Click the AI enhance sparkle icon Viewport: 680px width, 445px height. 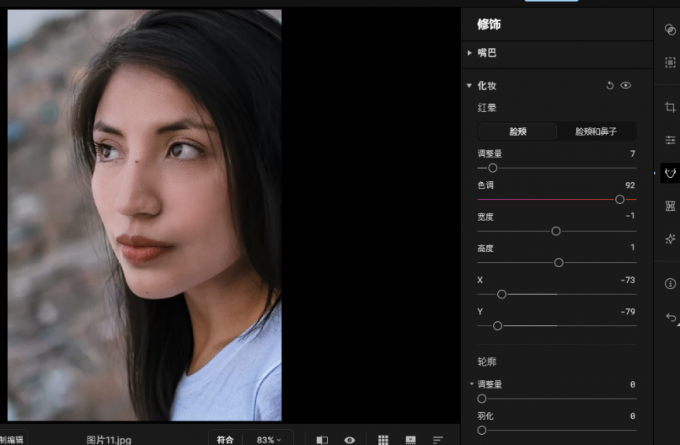[x=670, y=239]
